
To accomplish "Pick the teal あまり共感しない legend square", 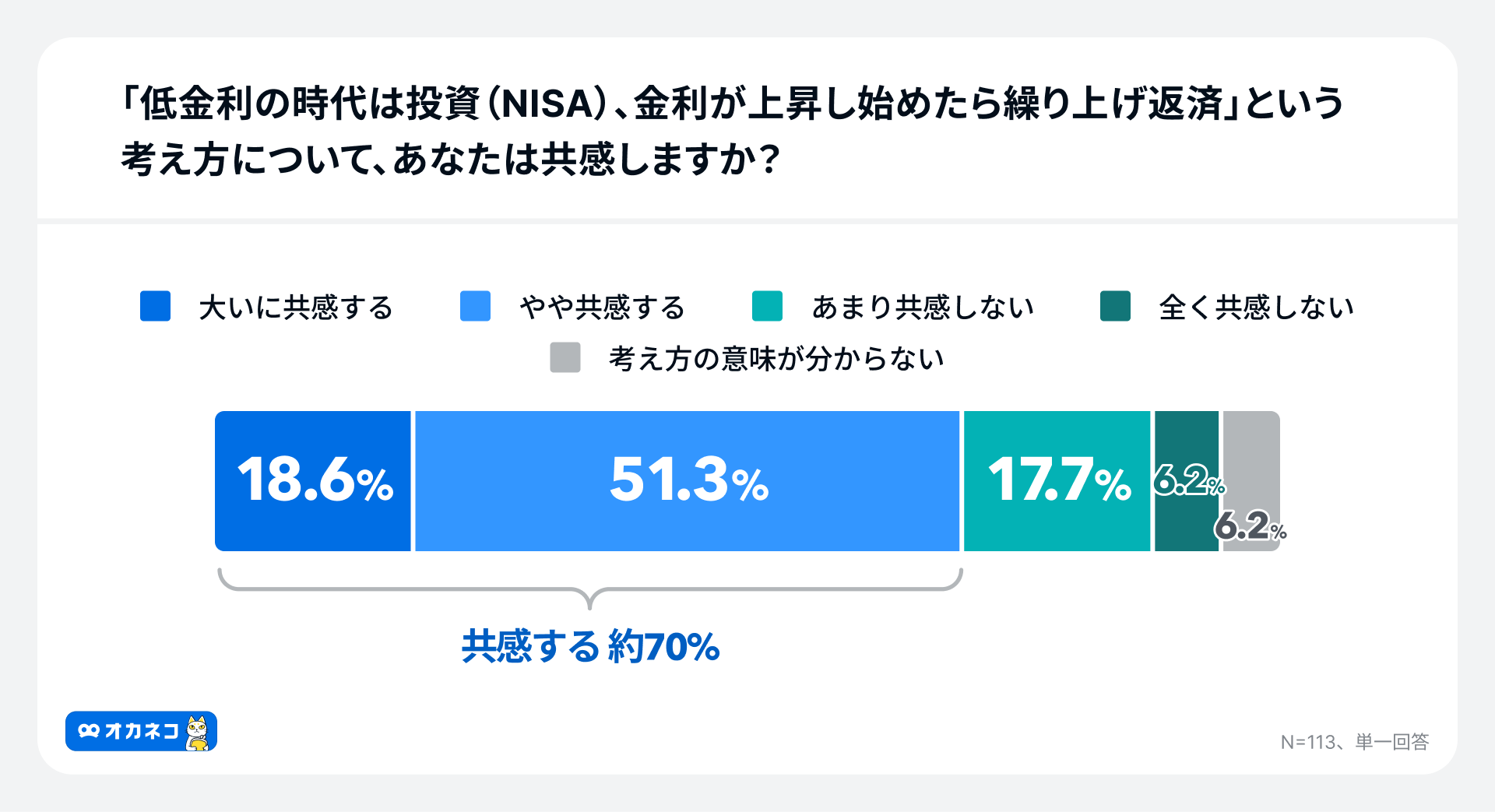I will [767, 306].
